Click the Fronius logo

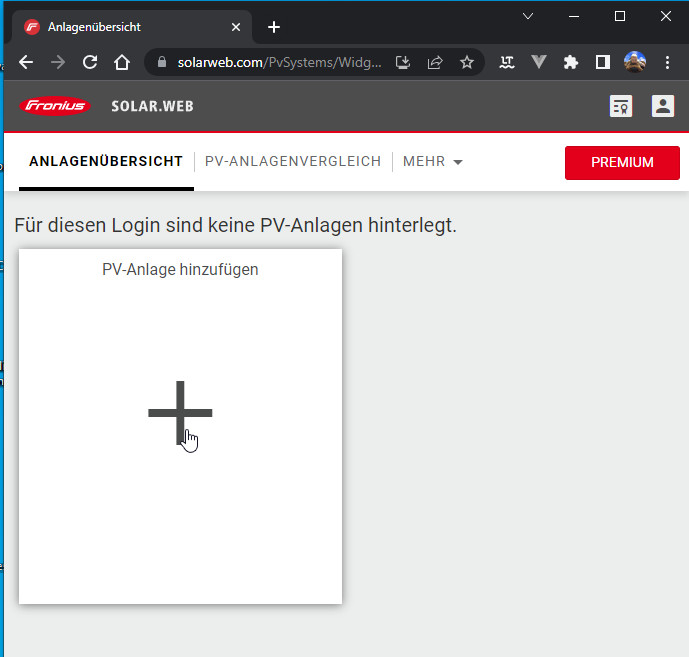pyautogui.click(x=54, y=106)
